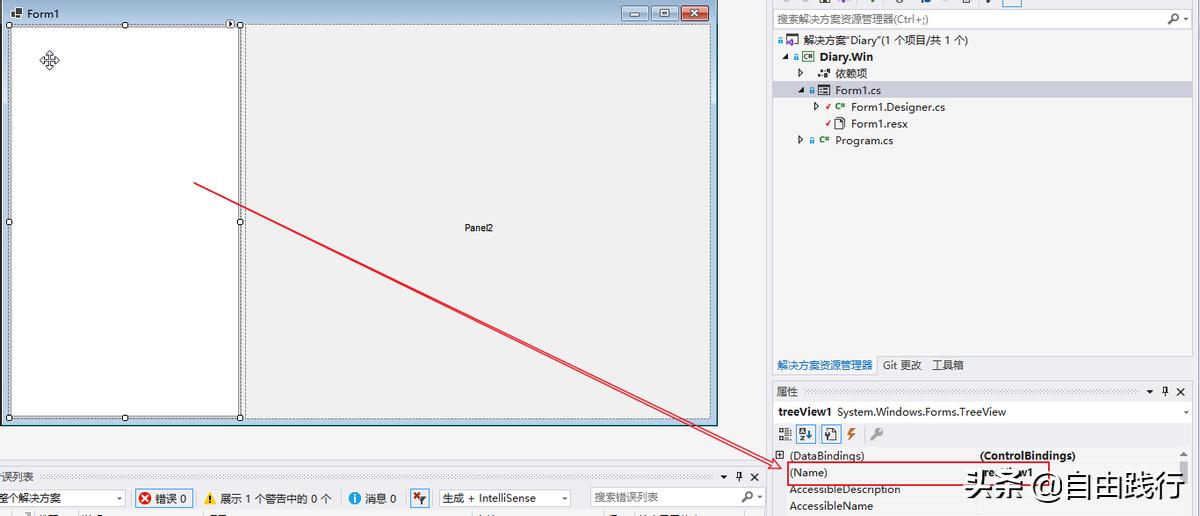Select the solution "Diary" node

tap(885, 40)
